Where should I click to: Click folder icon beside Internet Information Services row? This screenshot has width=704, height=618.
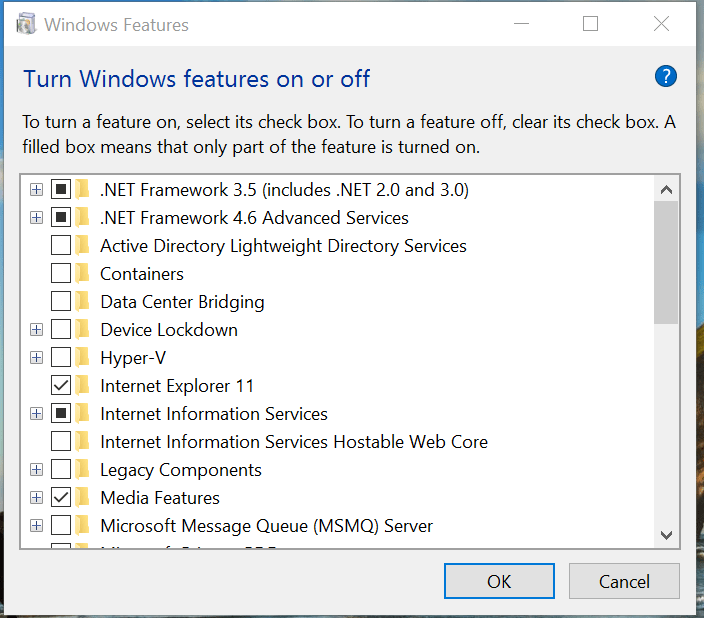(83, 414)
